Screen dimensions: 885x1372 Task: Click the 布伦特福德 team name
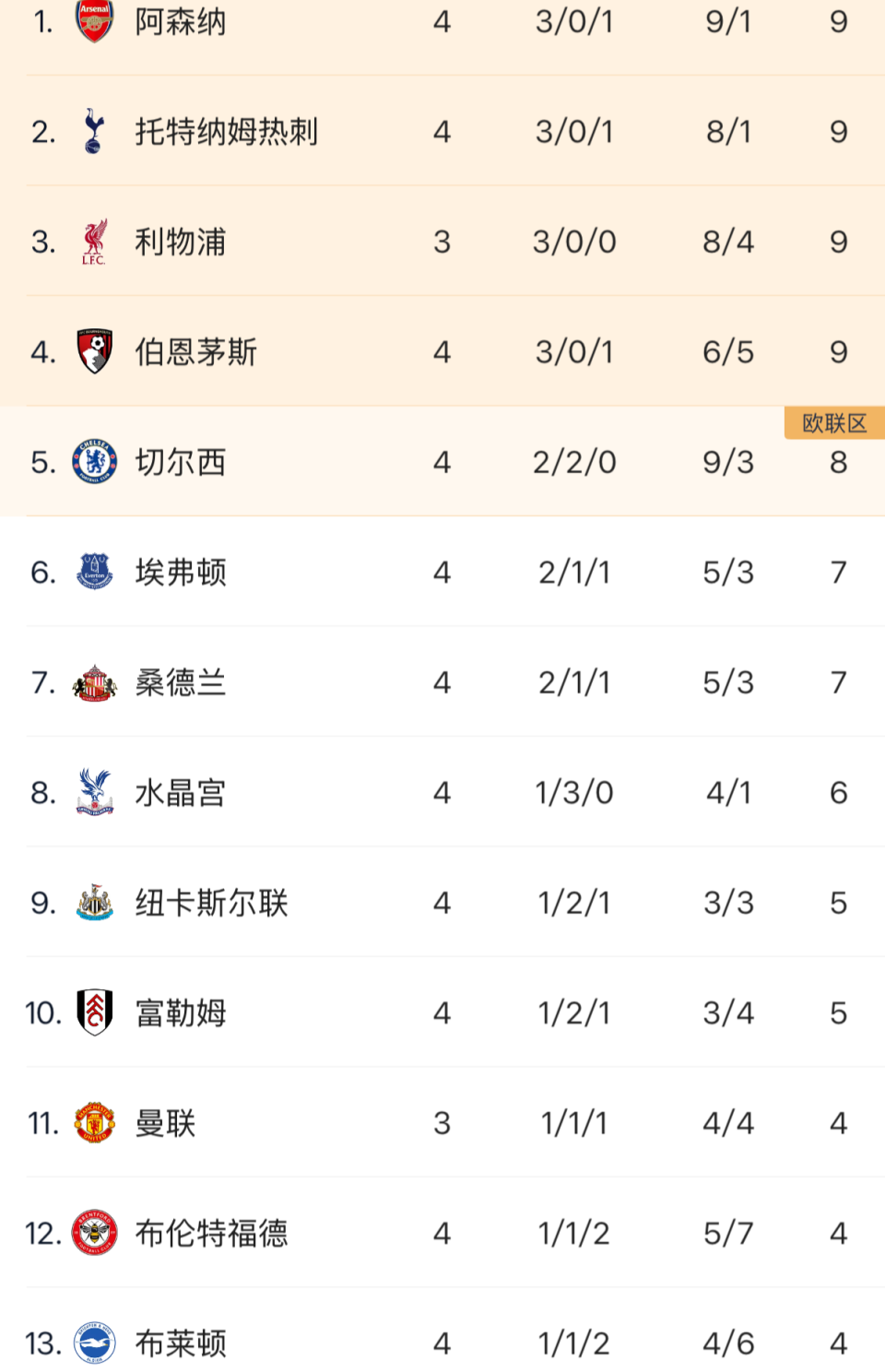tap(211, 1233)
